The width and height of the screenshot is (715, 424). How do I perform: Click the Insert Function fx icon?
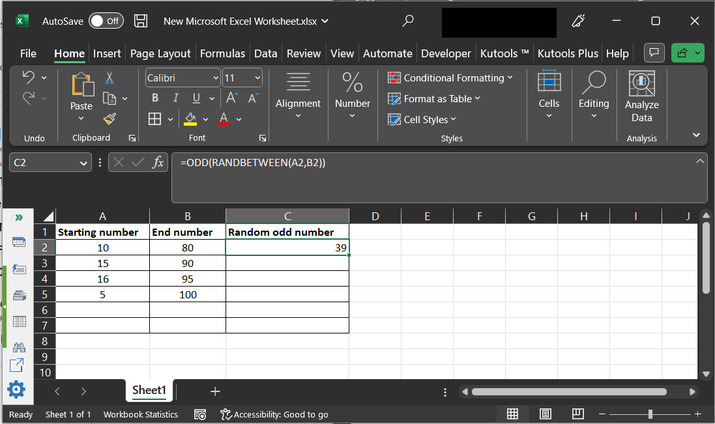pyautogui.click(x=158, y=162)
